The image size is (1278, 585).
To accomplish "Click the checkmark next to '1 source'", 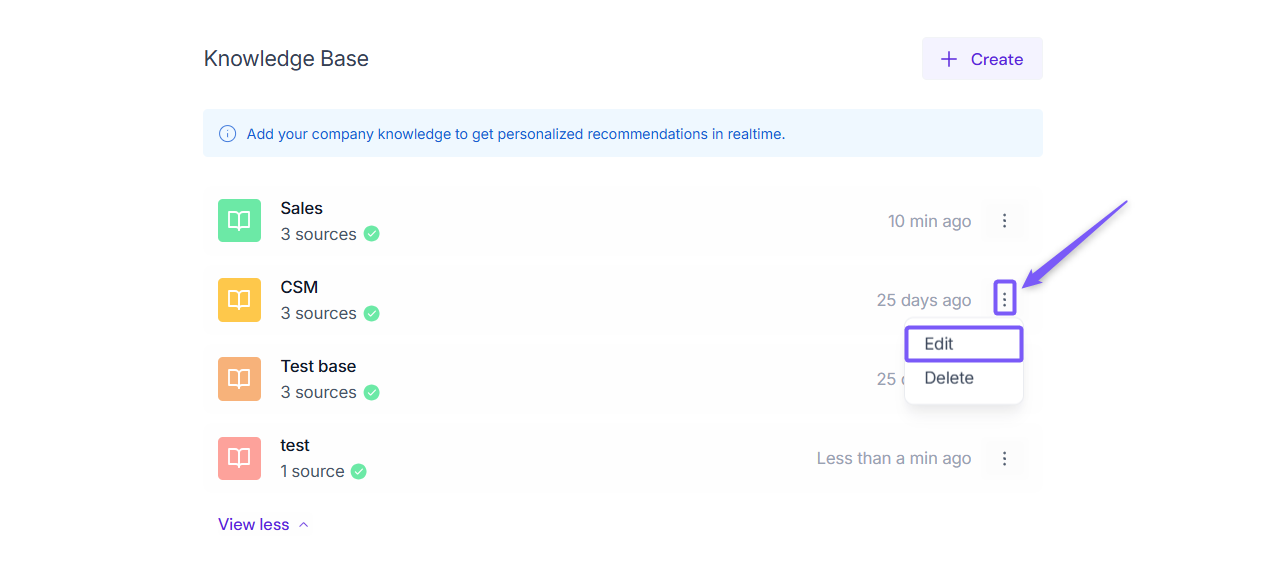I will pyautogui.click(x=358, y=471).
